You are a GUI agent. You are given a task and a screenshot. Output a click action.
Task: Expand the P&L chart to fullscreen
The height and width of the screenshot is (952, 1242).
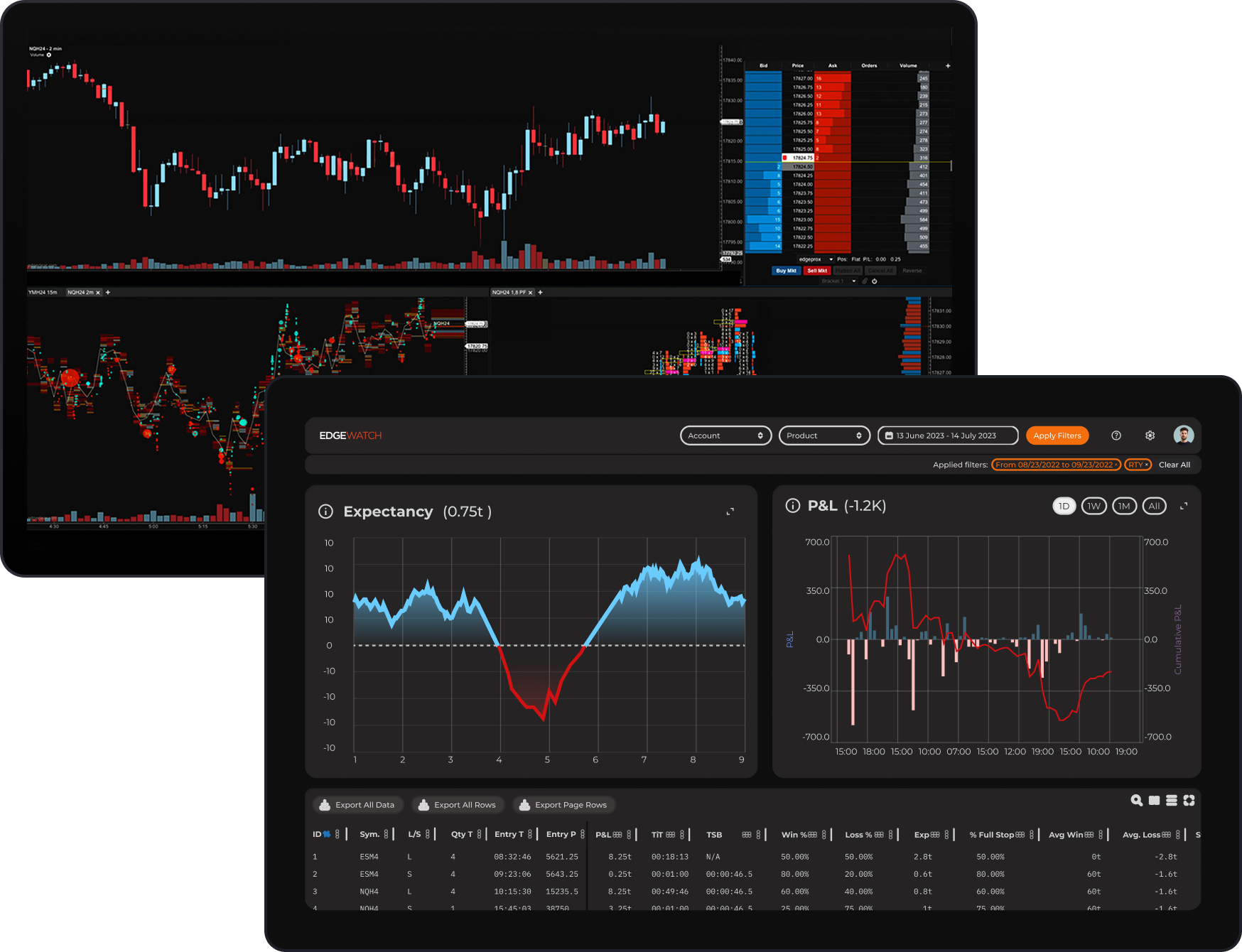tap(1184, 506)
